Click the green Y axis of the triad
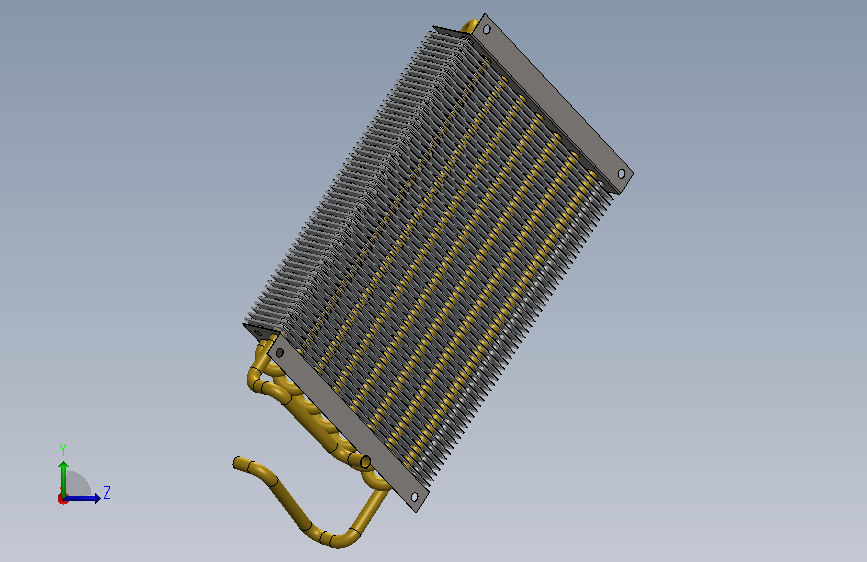 (63, 477)
